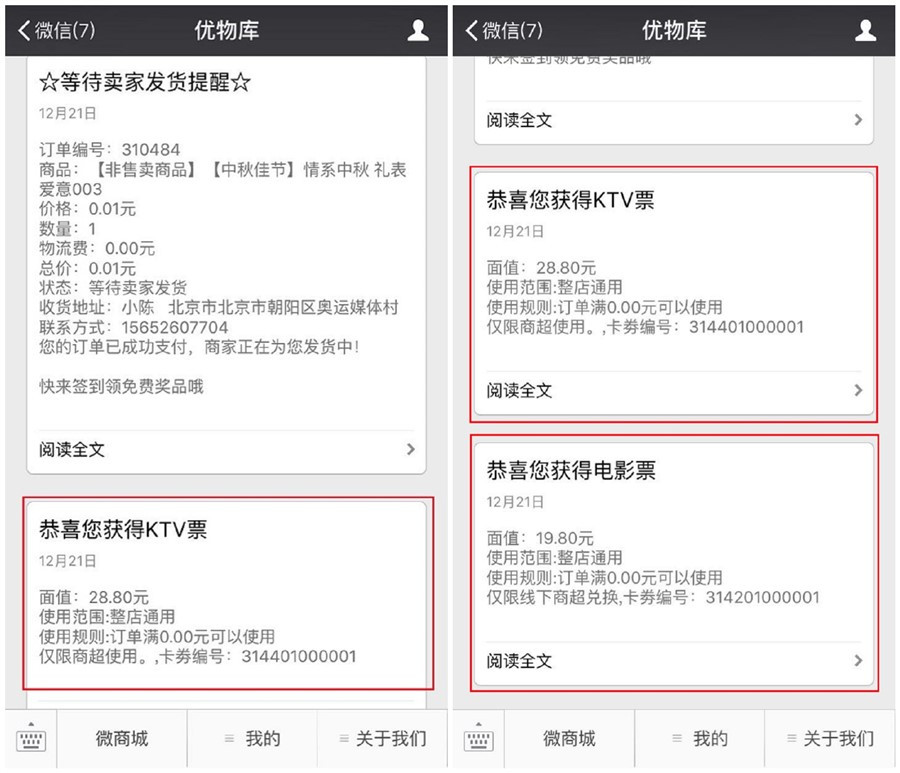The image size is (900, 773).
Task: Open the profile icon on the left screen header
Action: pos(418,30)
